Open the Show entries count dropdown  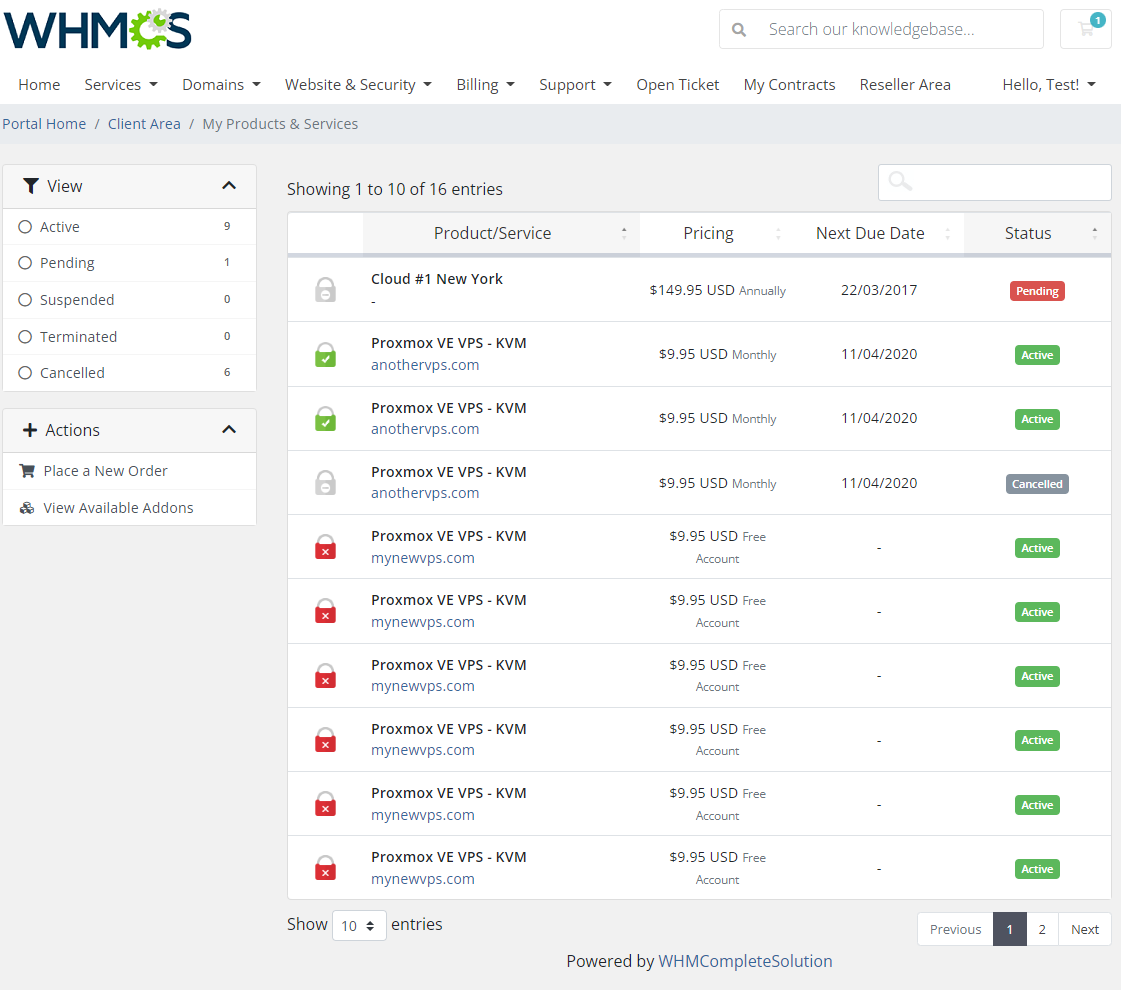pos(359,926)
